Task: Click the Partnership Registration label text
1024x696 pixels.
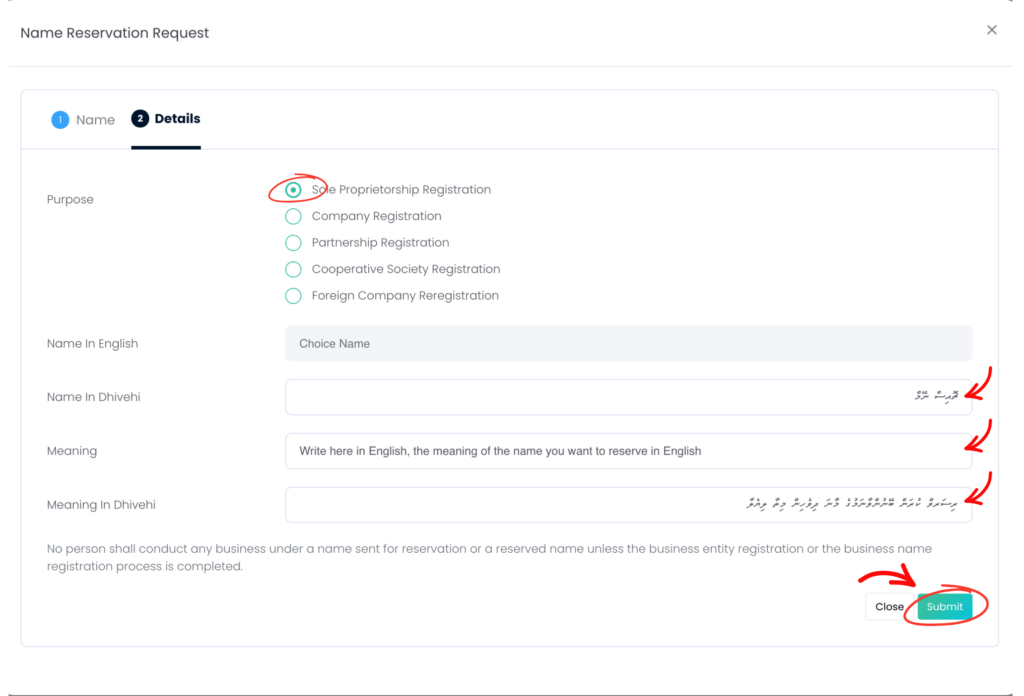Action: pos(380,243)
